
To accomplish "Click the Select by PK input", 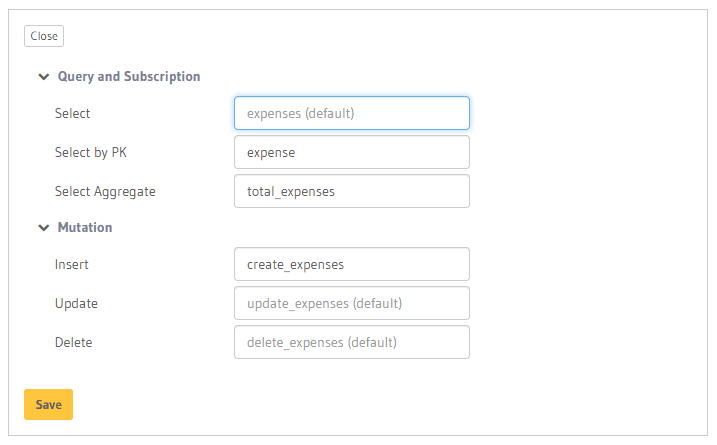I will [x=351, y=152].
